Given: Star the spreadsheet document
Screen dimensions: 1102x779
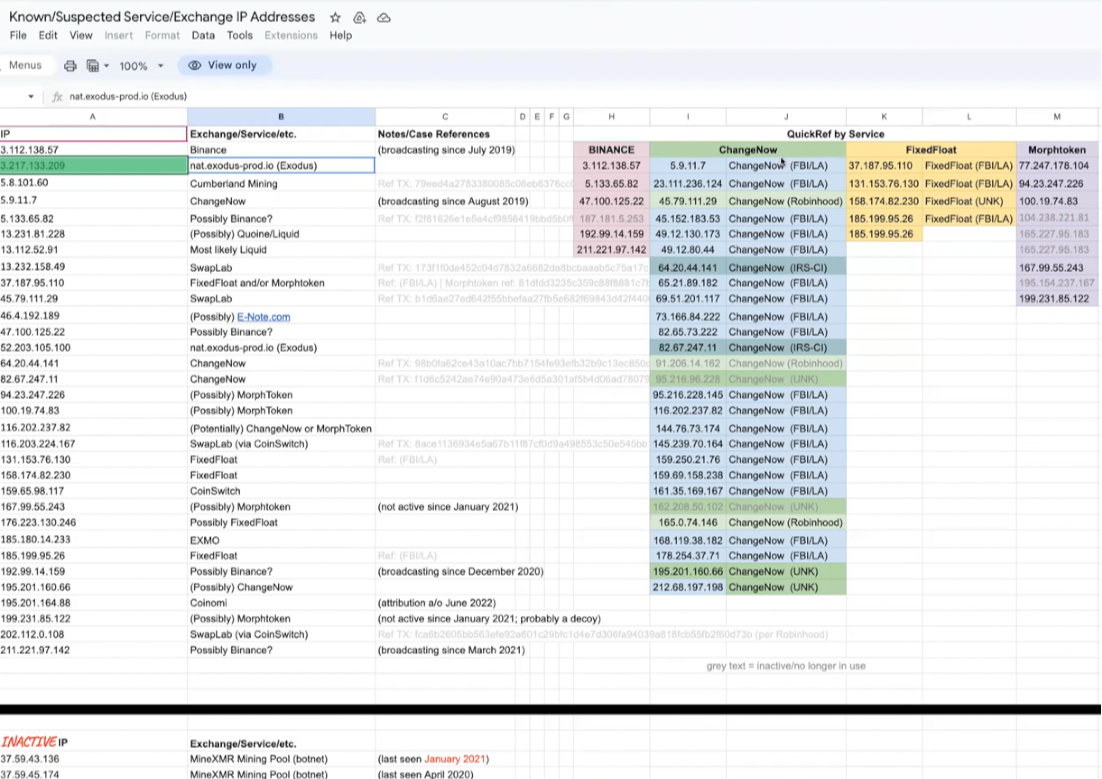Looking at the screenshot, I should 335,18.
